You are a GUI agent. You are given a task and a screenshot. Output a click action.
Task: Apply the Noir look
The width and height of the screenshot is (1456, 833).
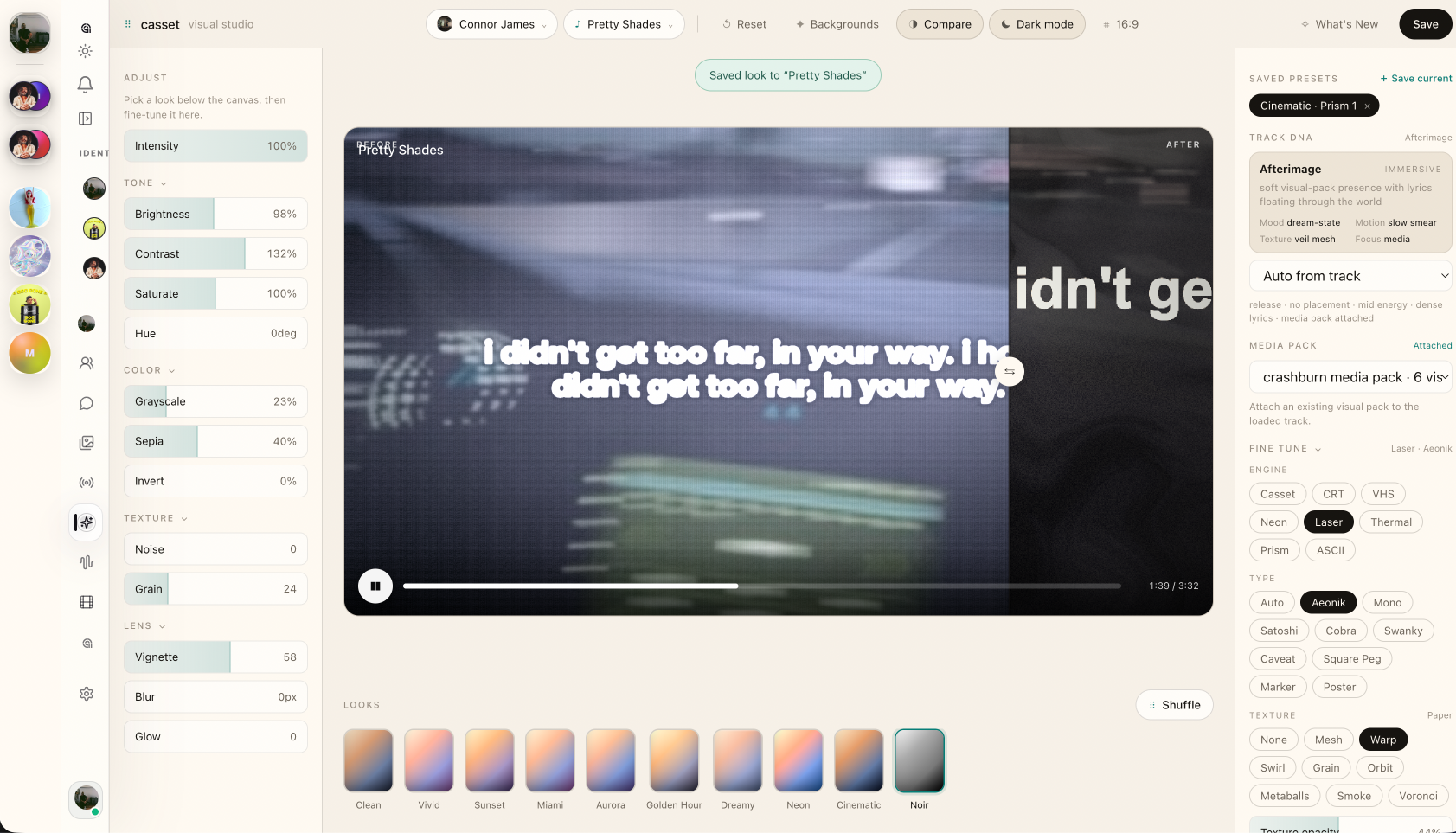coord(920,760)
